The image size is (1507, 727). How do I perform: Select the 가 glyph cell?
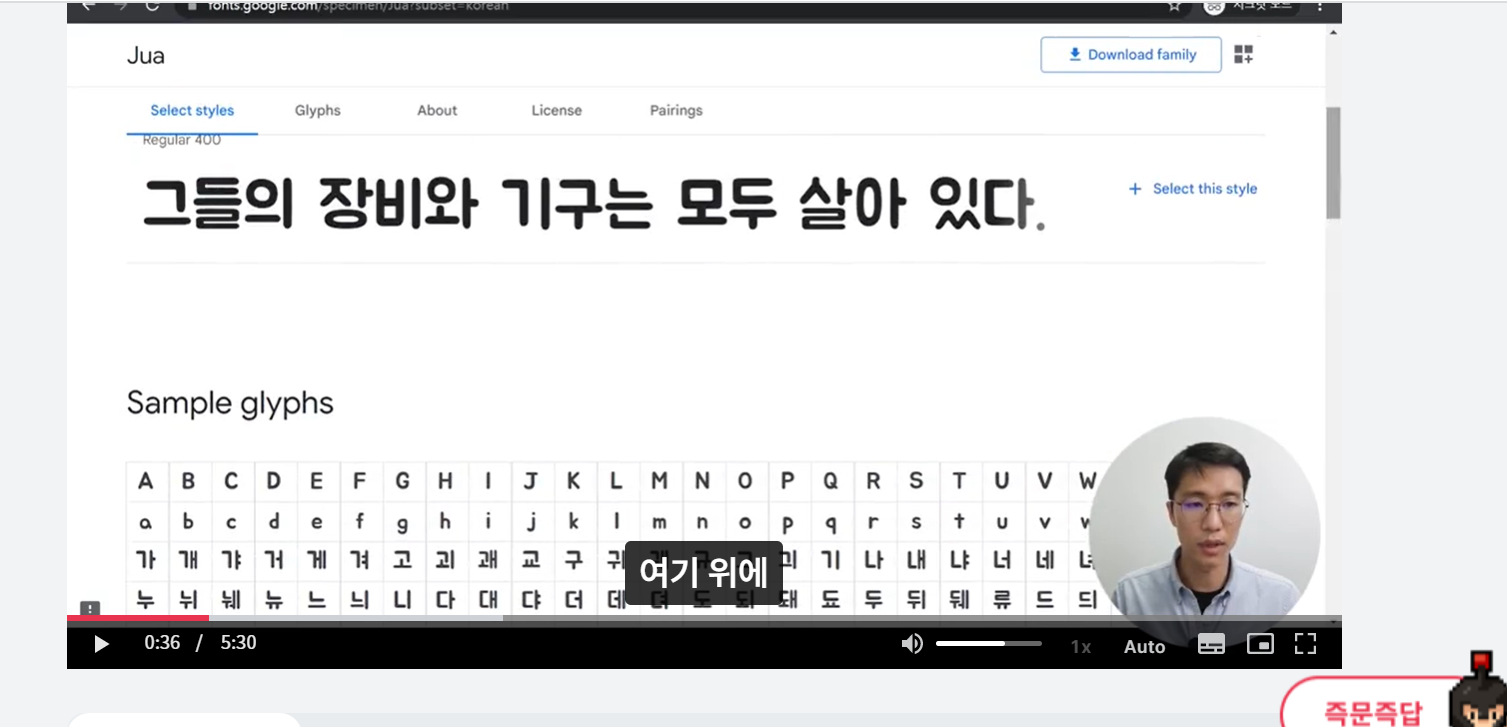147,561
